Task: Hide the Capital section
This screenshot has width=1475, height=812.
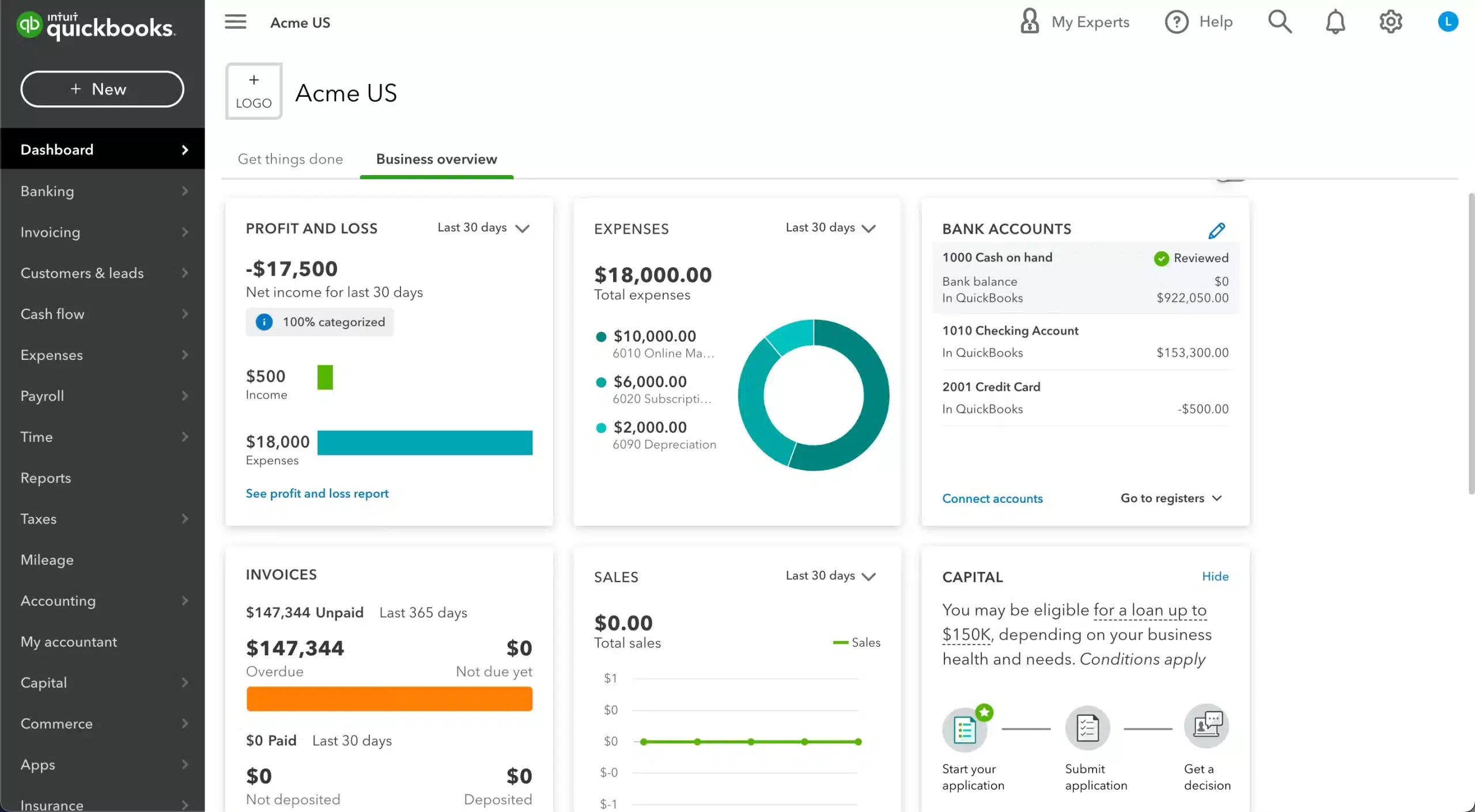Action: tap(1215, 576)
